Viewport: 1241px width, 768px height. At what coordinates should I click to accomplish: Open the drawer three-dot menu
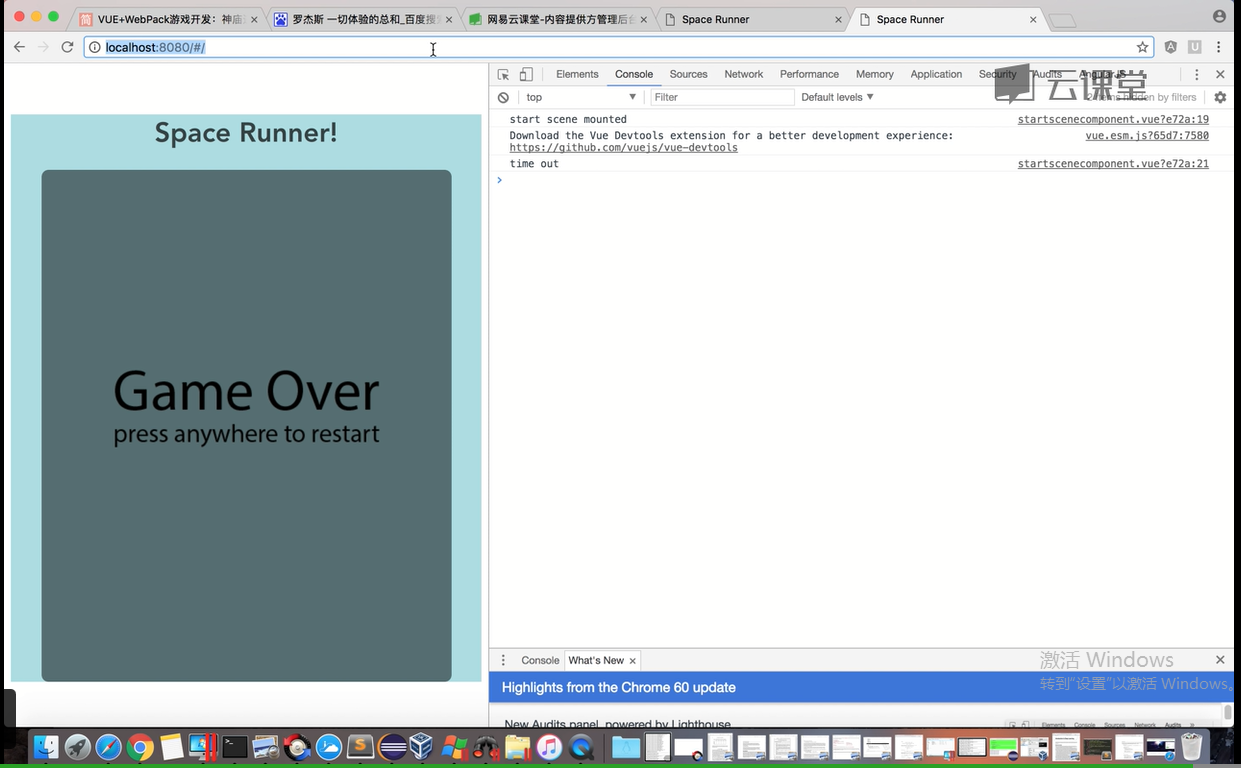[503, 660]
